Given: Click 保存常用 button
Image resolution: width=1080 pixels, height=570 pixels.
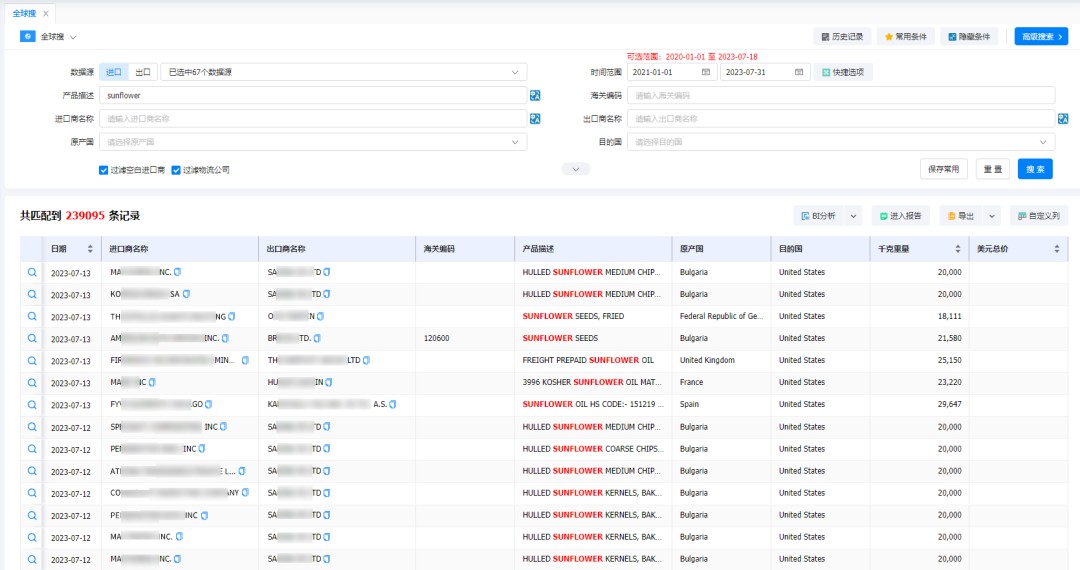Looking at the screenshot, I should tap(944, 169).
